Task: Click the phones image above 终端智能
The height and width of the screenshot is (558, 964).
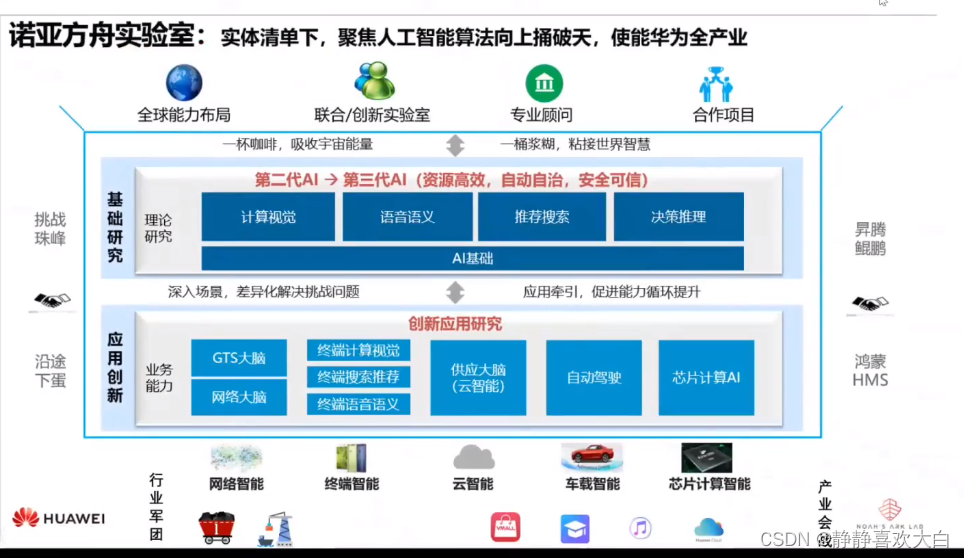Action: point(351,458)
